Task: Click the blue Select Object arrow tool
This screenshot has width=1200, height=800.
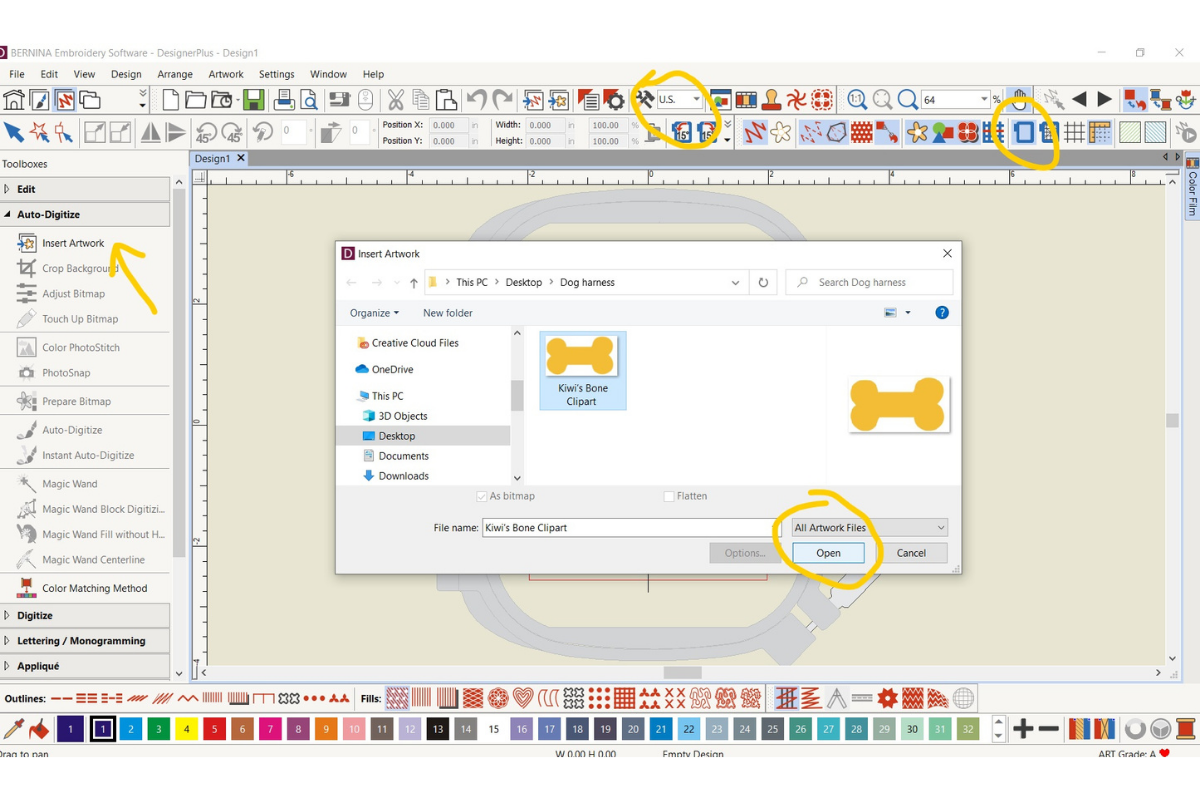Action: 14,132
